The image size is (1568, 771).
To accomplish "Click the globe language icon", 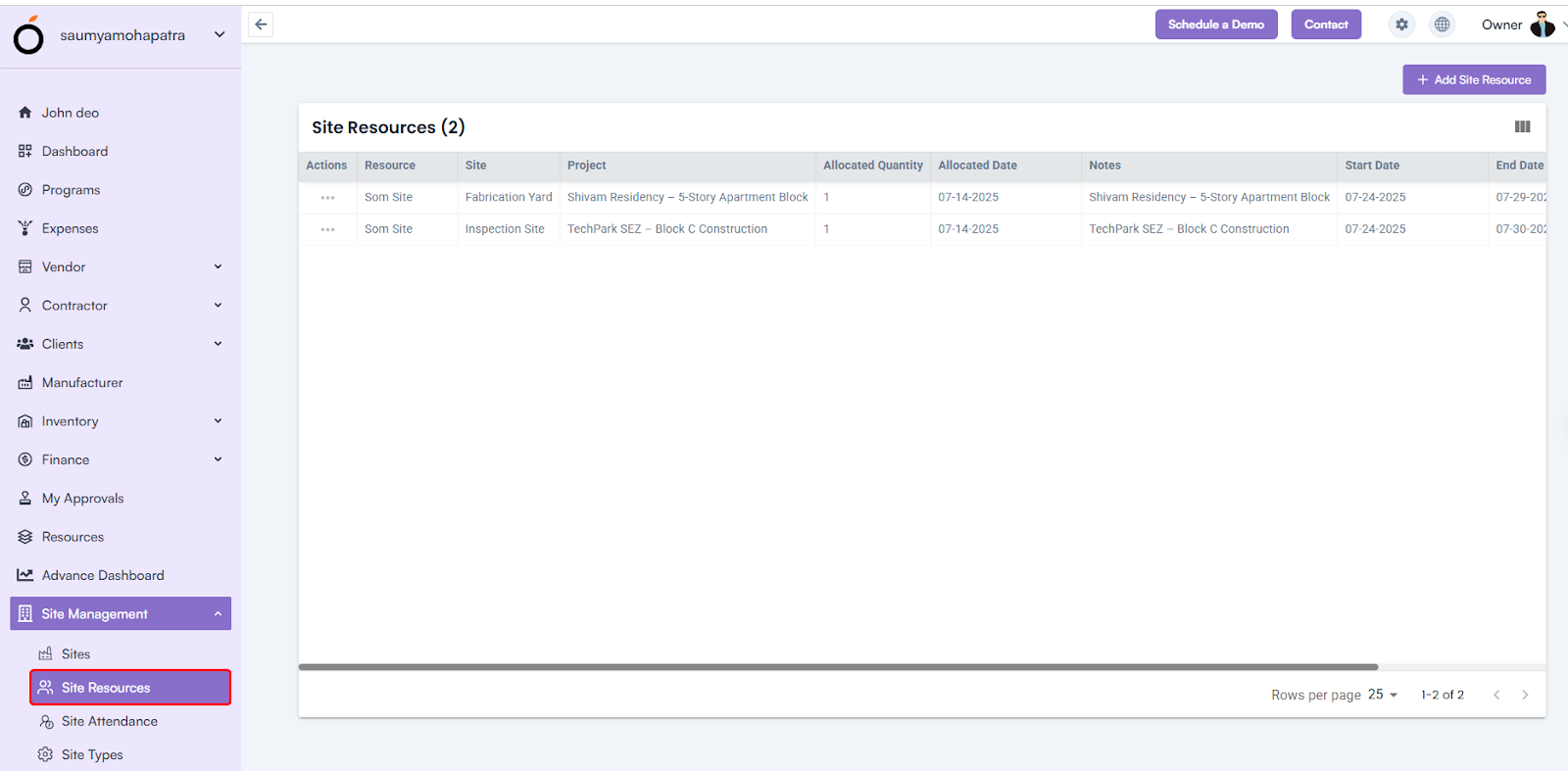I will [1443, 24].
